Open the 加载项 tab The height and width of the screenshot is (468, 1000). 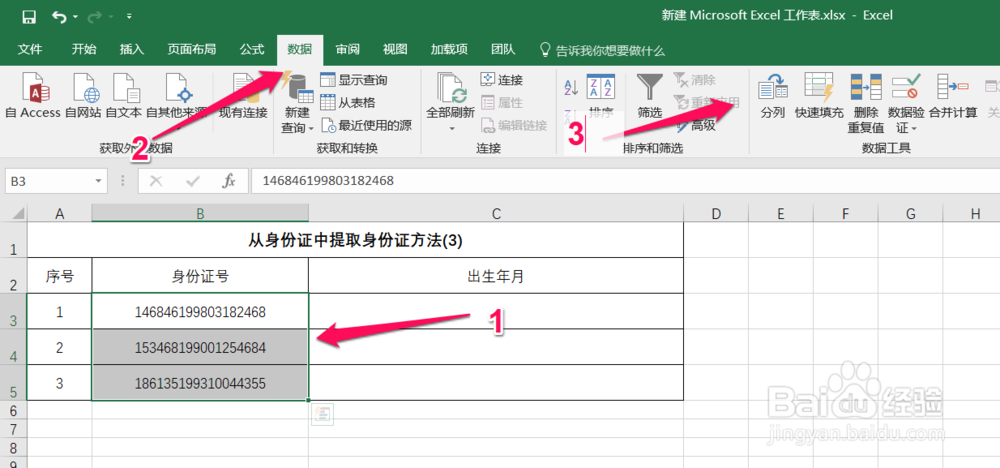[x=449, y=49]
